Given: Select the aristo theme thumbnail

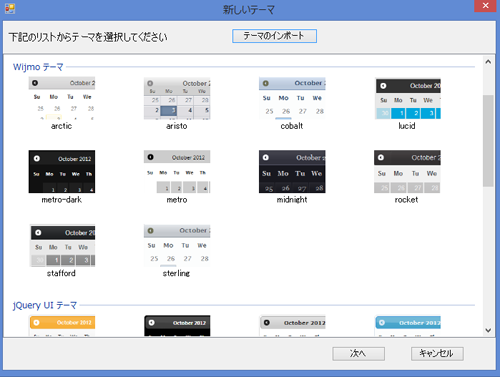Looking at the screenshot, I should coord(177,98).
